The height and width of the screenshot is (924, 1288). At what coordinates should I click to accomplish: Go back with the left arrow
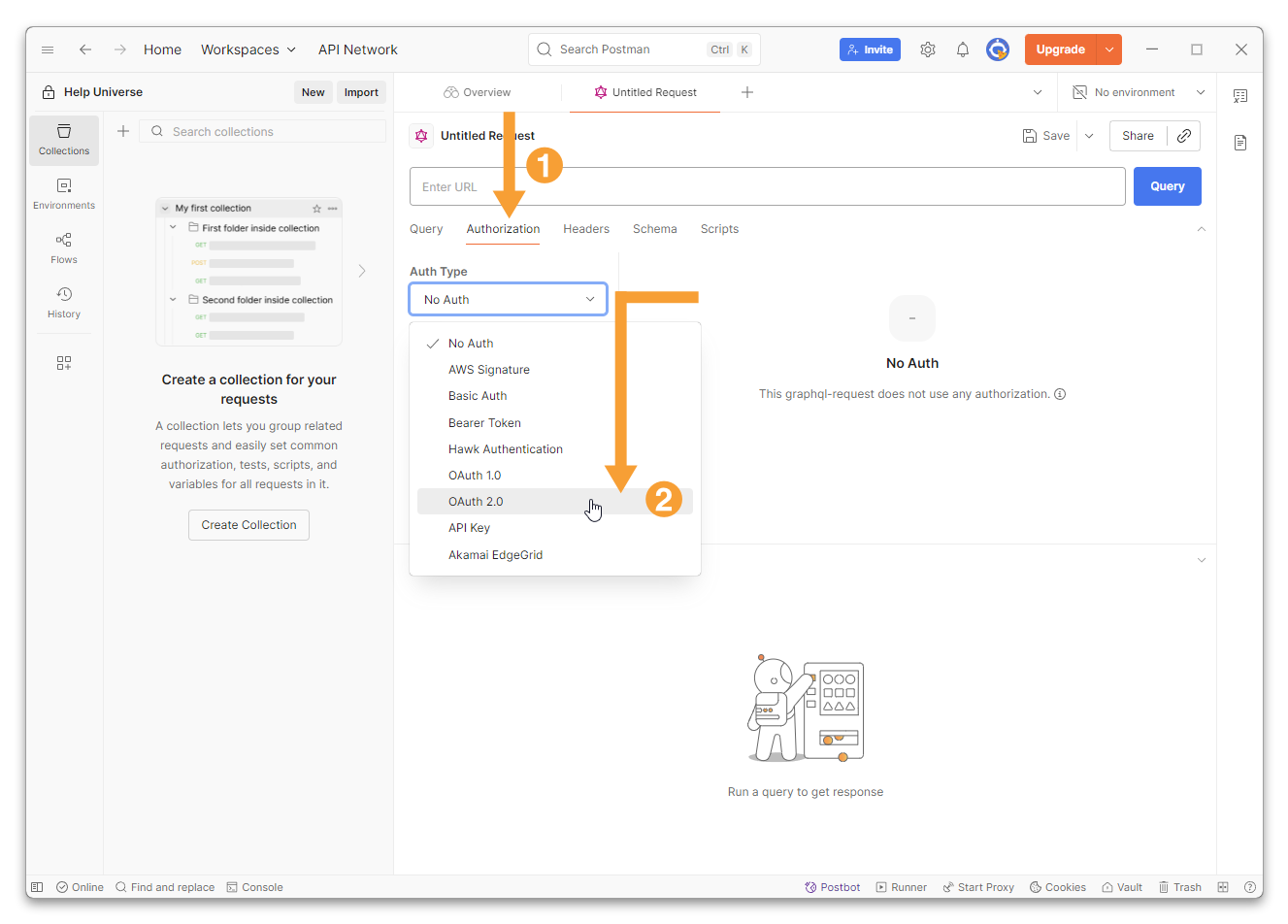[x=85, y=49]
